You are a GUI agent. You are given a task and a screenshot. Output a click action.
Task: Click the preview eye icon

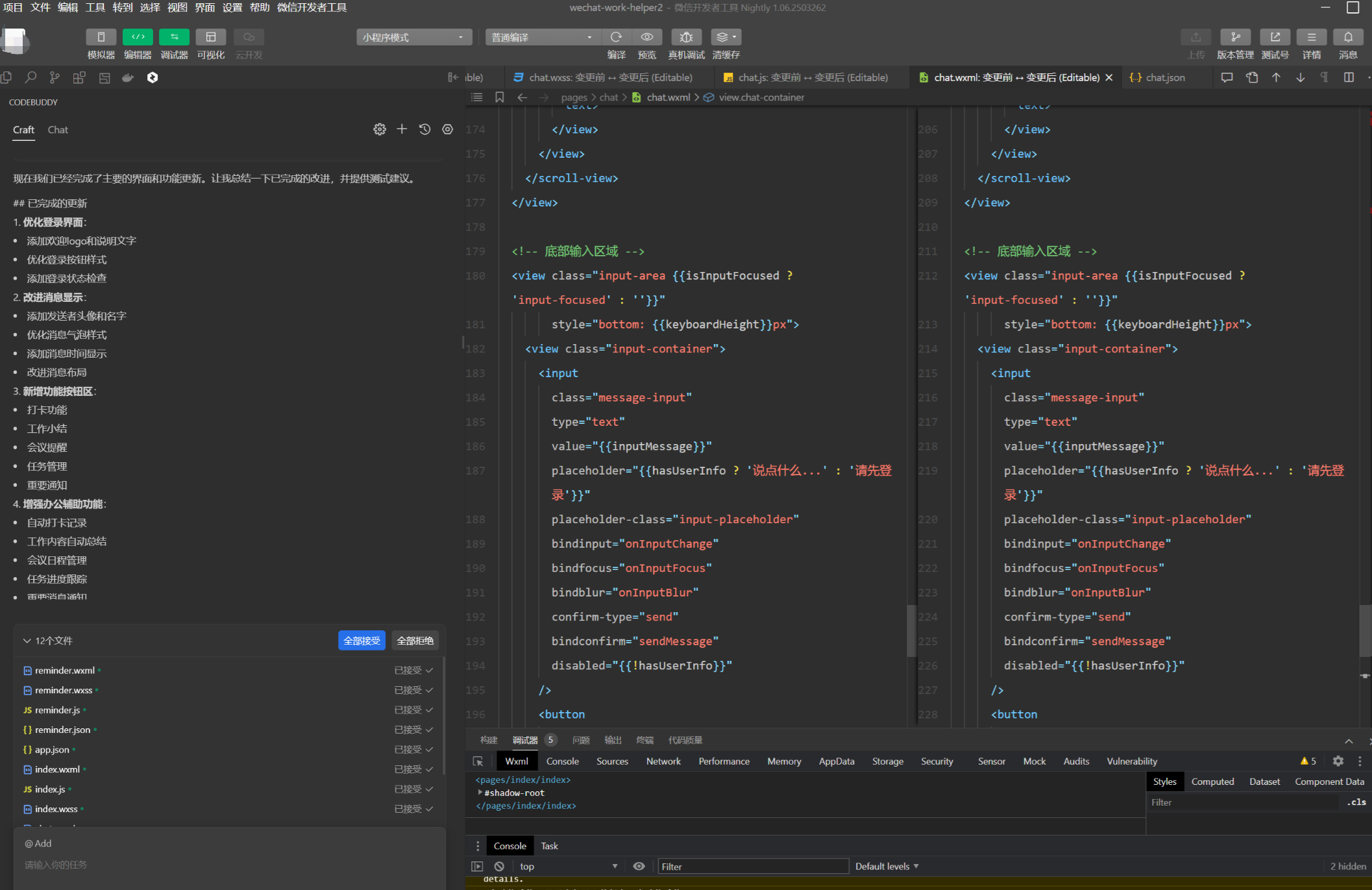pyautogui.click(x=646, y=37)
